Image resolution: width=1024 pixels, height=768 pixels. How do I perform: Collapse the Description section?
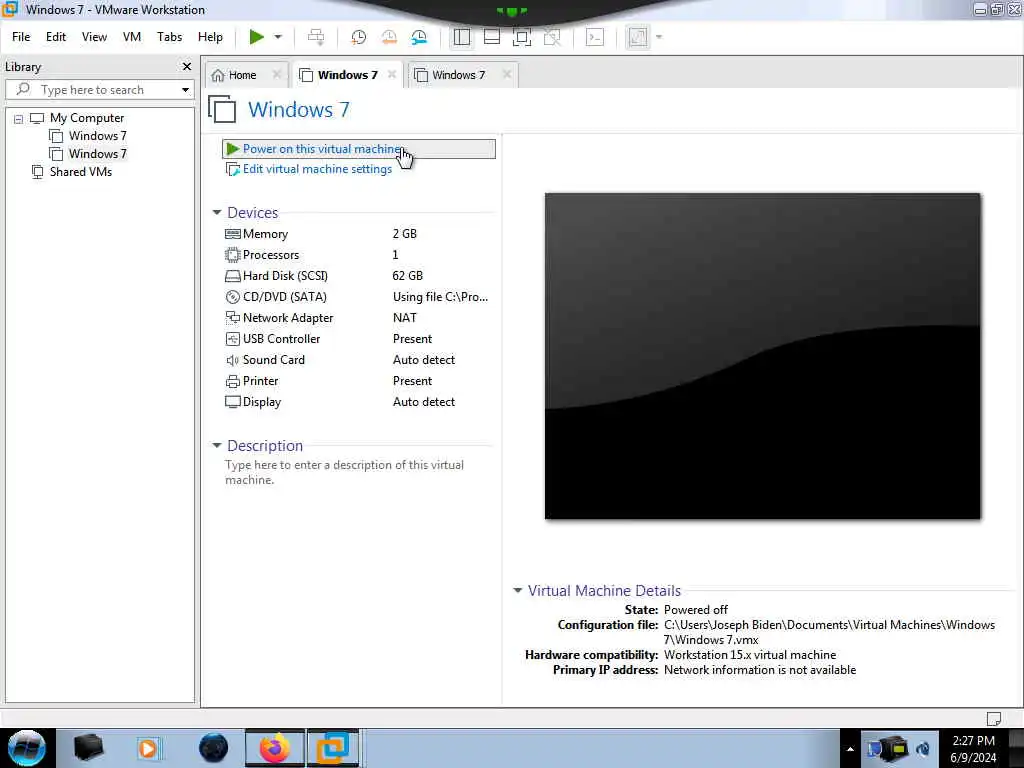(217, 445)
